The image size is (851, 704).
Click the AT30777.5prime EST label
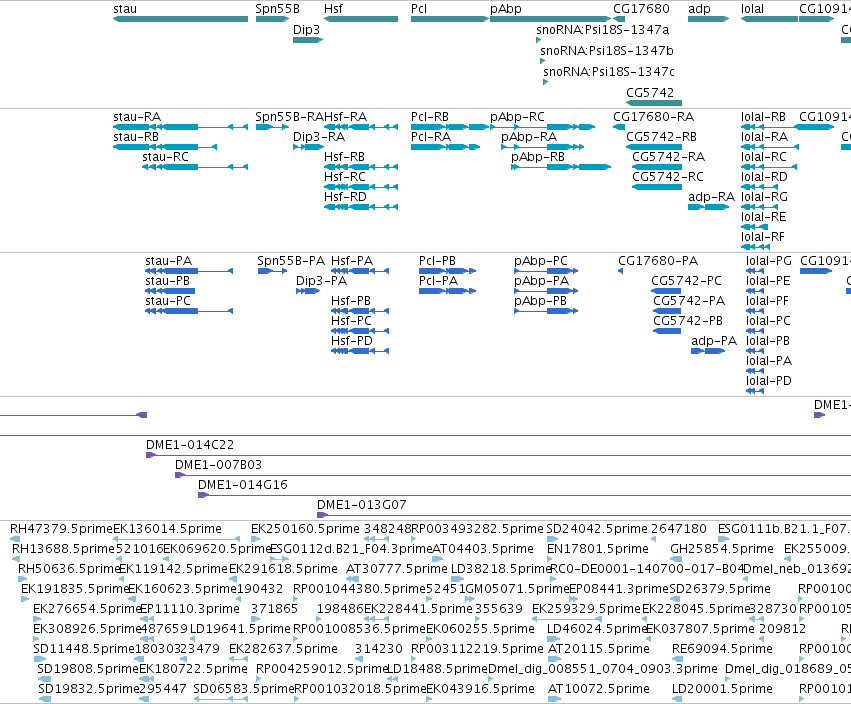tap(397, 569)
